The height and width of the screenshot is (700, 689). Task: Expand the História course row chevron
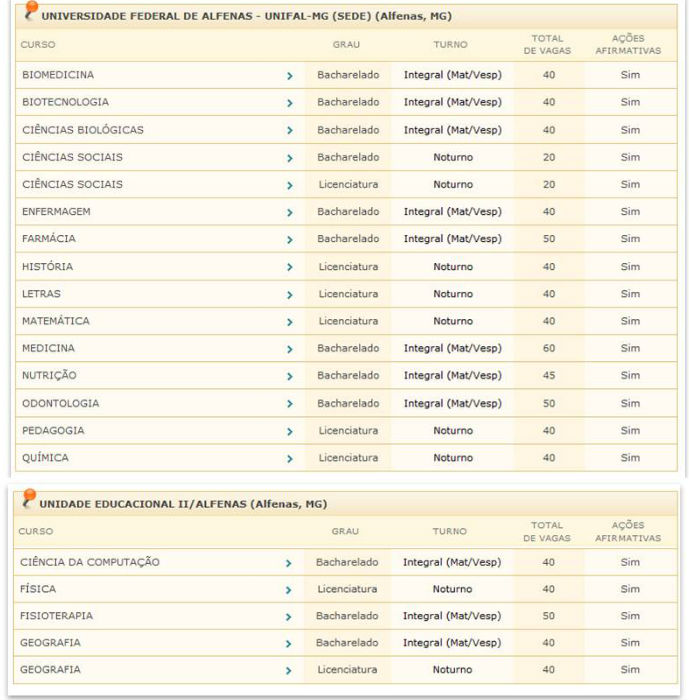click(x=289, y=267)
